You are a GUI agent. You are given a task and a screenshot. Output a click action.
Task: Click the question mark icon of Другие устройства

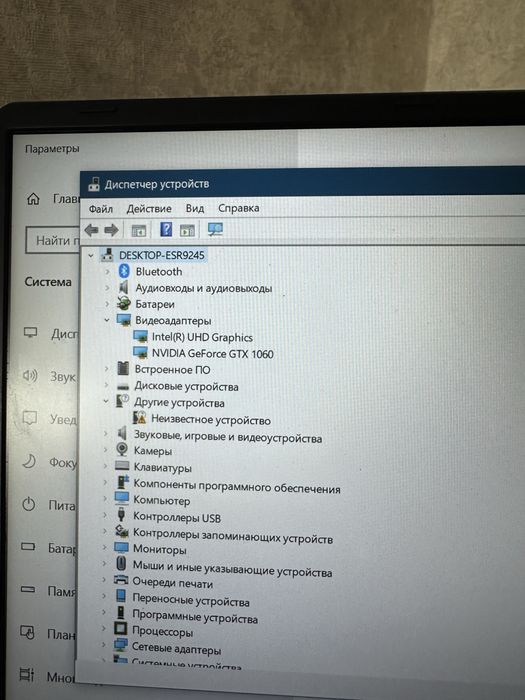(122, 400)
